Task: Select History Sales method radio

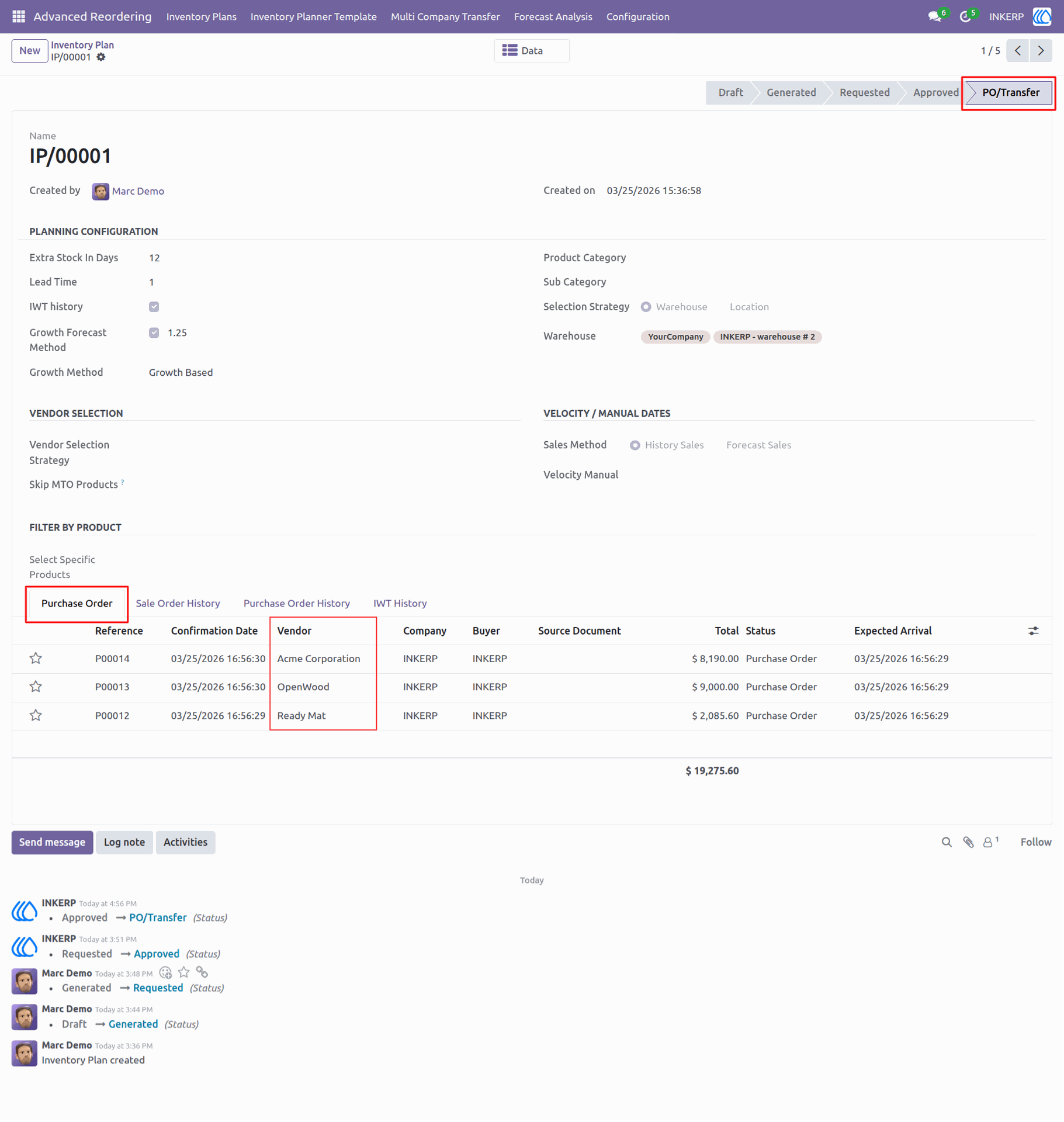Action: pos(635,445)
